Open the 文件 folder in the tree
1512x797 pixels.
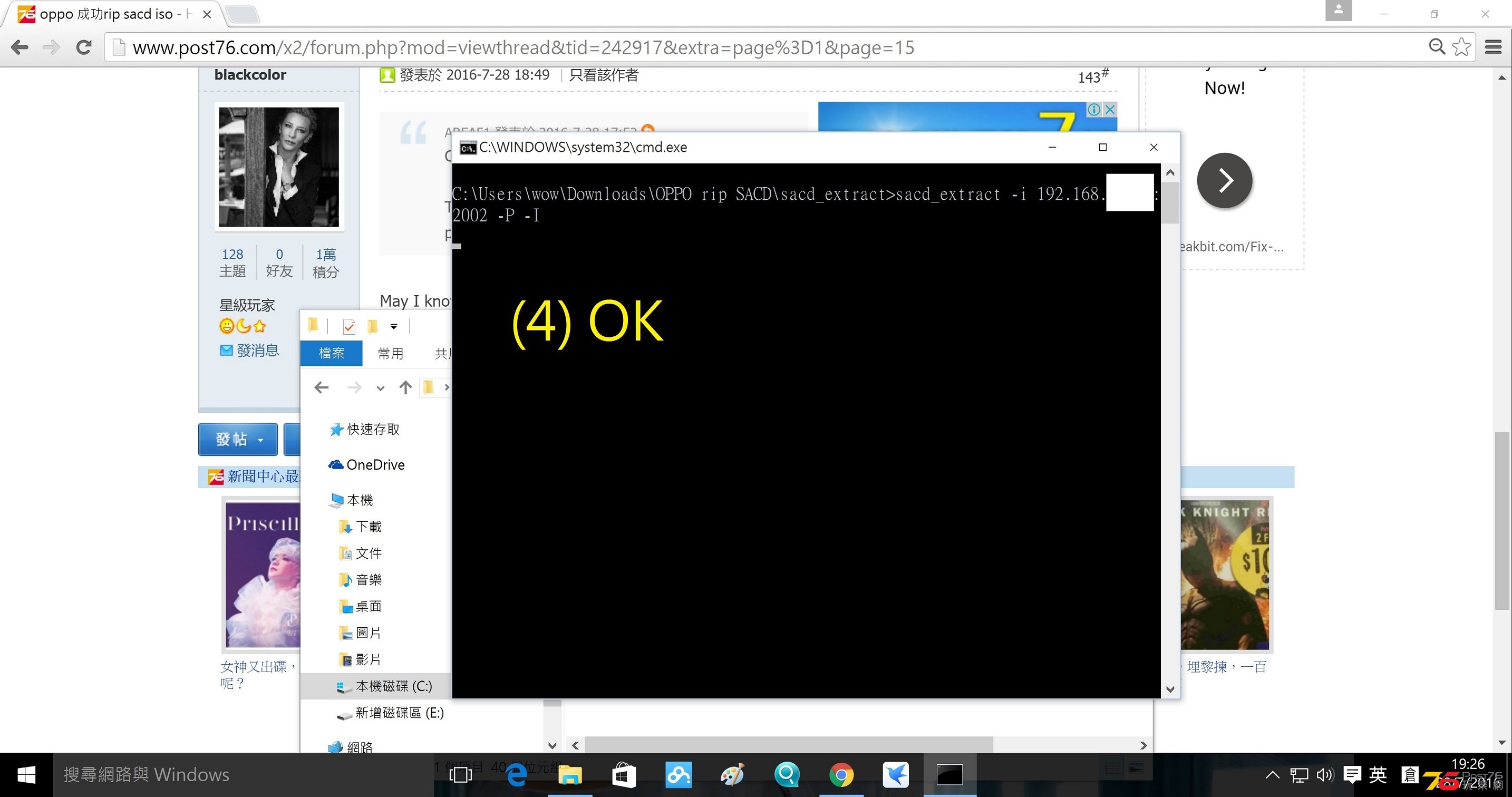point(361,553)
